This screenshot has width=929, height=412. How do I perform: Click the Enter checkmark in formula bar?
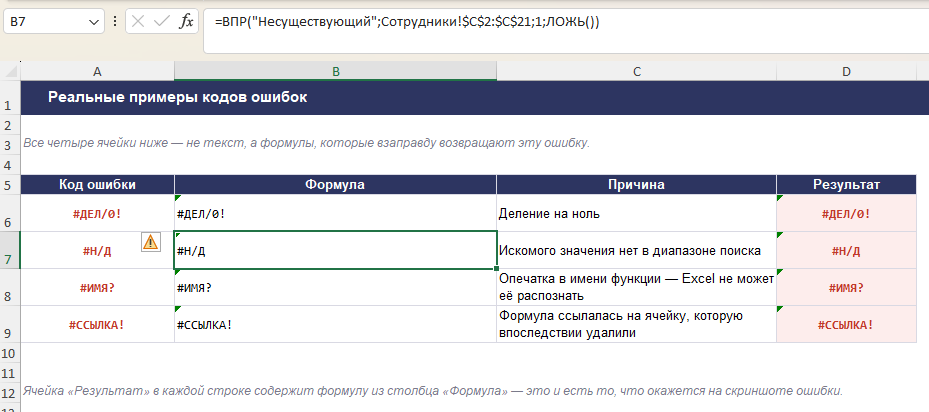162,23
